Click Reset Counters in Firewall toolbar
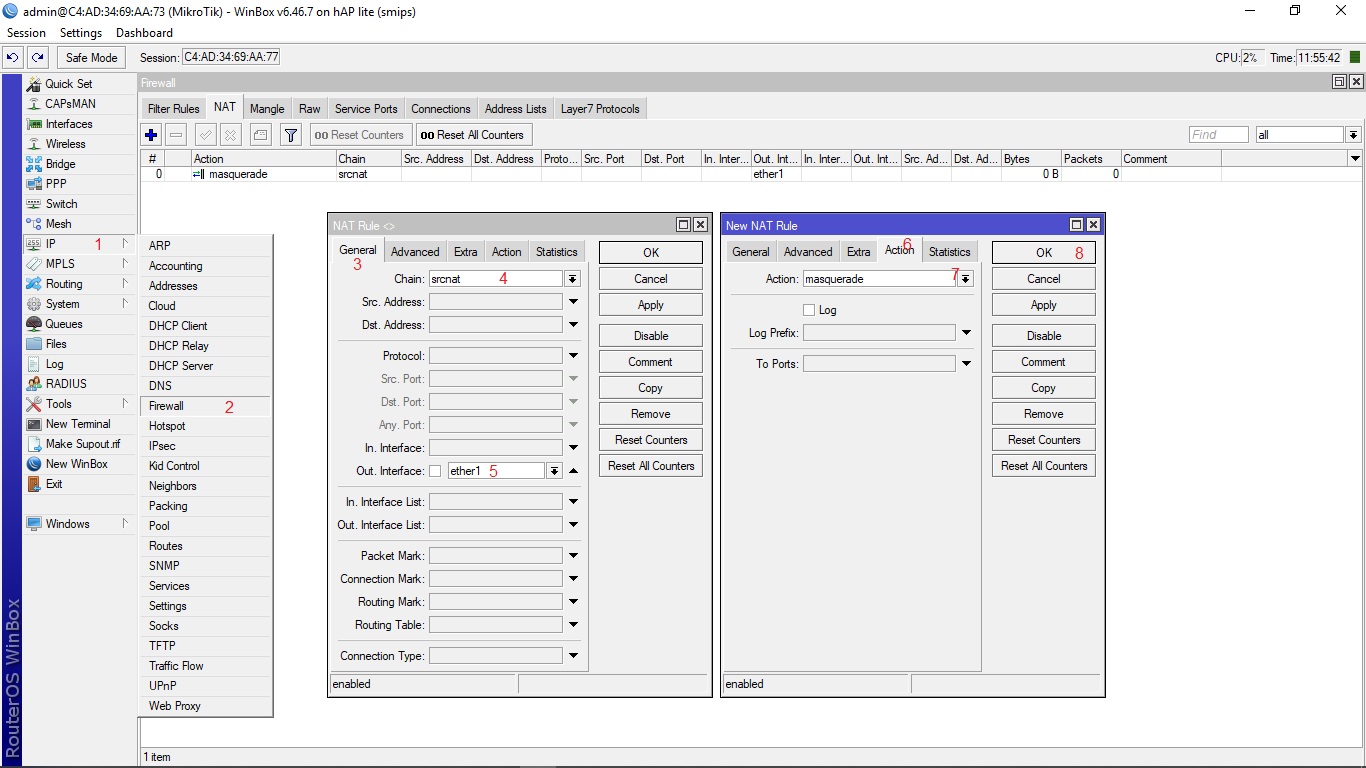The height and width of the screenshot is (768, 1366). [x=359, y=135]
